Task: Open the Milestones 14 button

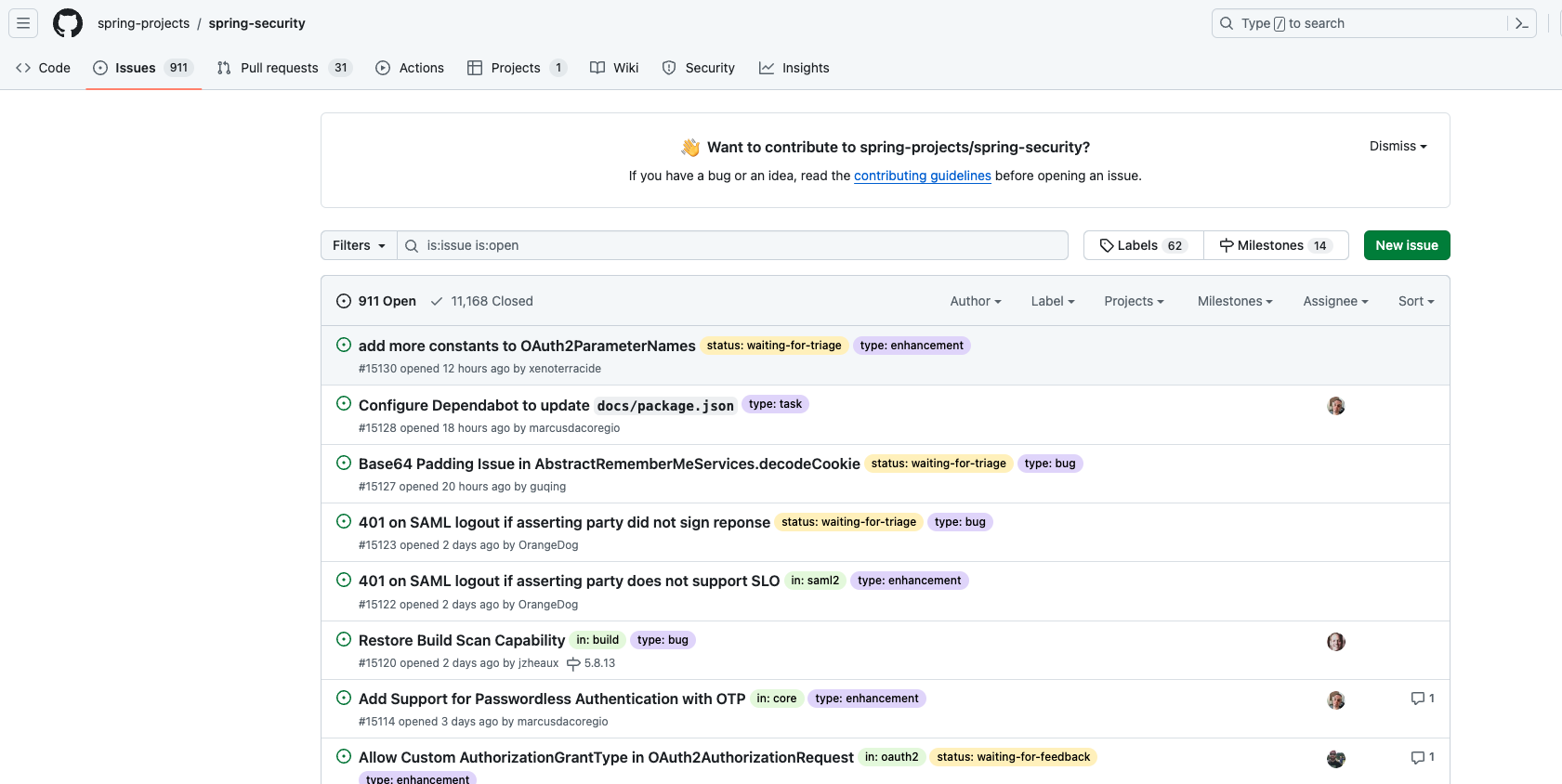Action: click(x=1276, y=245)
